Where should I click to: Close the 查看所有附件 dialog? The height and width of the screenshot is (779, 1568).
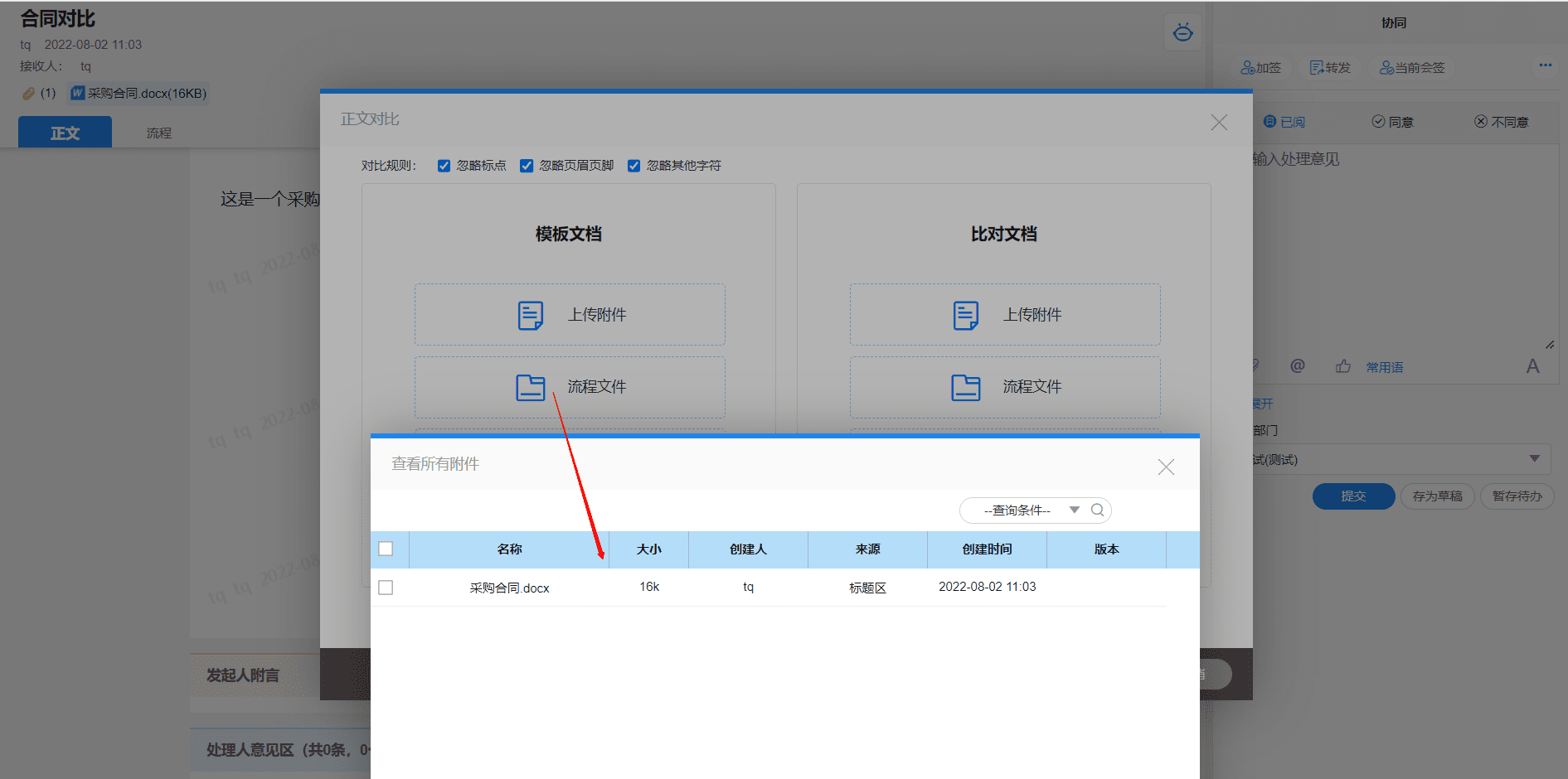click(x=1166, y=467)
